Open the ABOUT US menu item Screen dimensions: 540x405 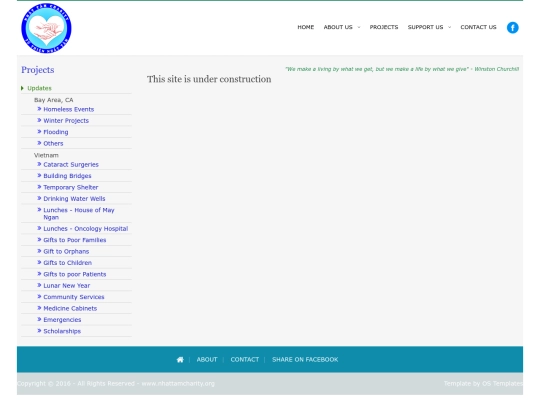point(338,27)
